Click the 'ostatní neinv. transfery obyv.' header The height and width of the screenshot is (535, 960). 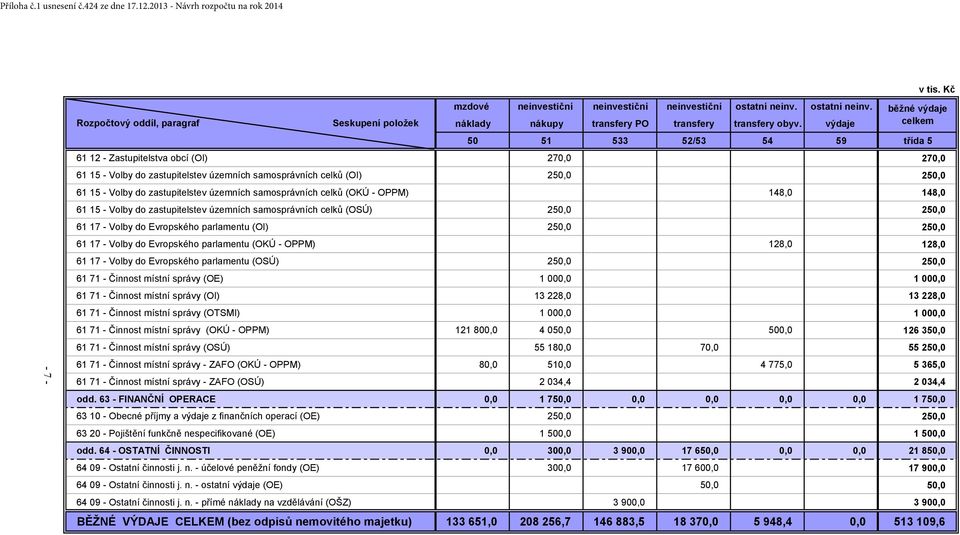(x=767, y=115)
